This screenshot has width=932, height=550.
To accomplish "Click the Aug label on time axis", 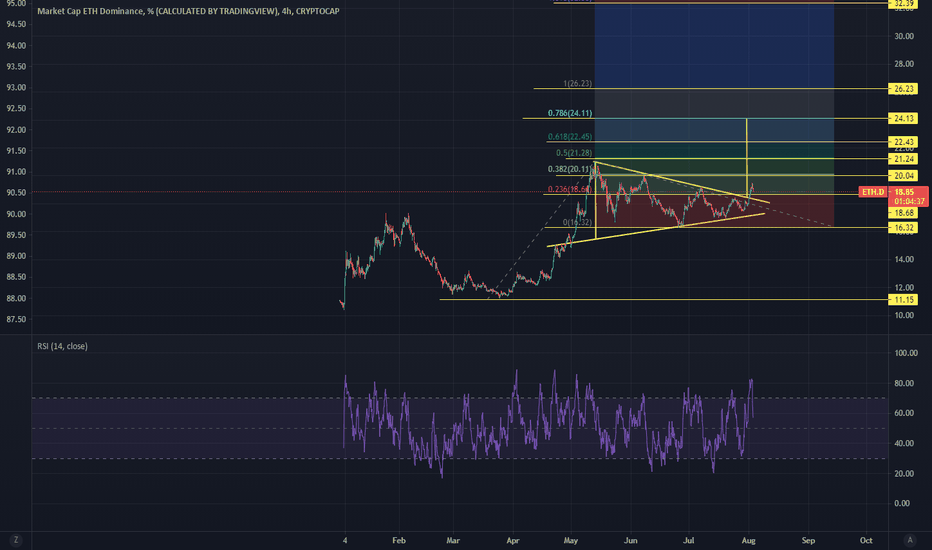I will click(x=748, y=540).
